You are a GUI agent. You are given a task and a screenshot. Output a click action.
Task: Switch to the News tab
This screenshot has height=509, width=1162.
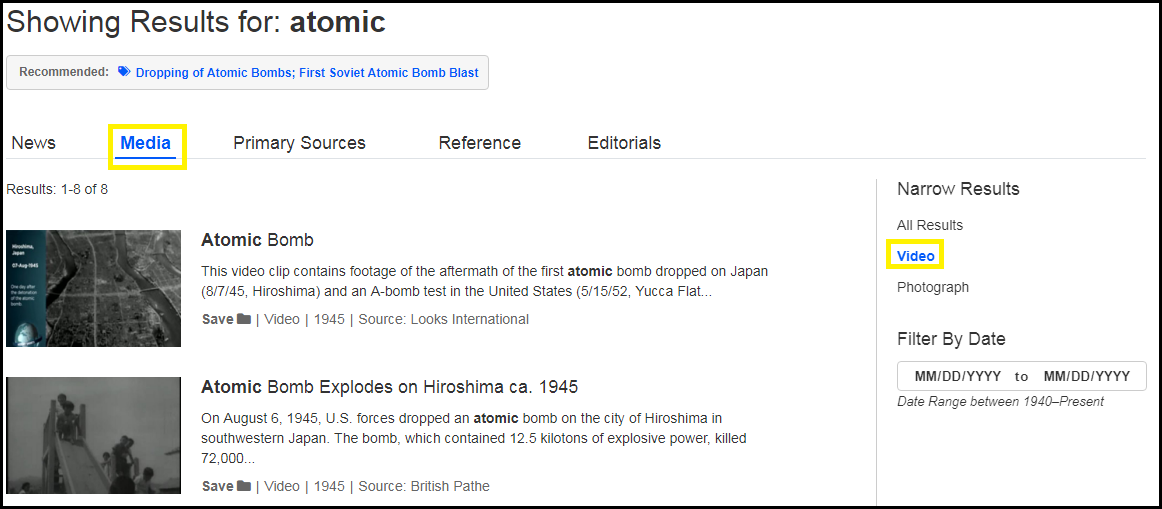pyautogui.click(x=33, y=143)
